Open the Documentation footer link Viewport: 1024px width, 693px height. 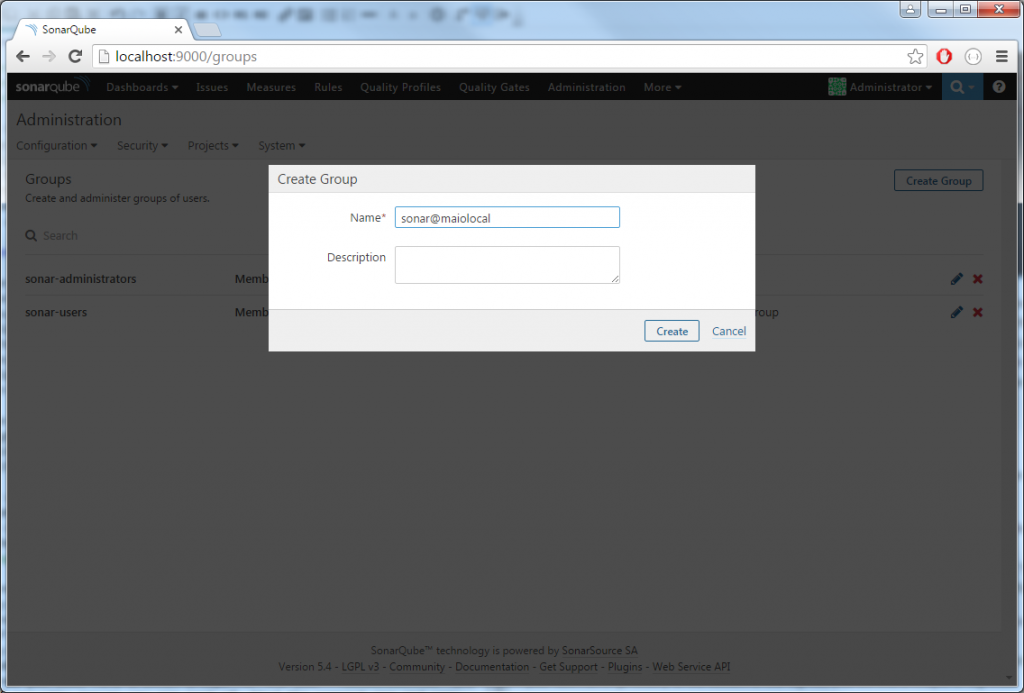pyautogui.click(x=492, y=667)
